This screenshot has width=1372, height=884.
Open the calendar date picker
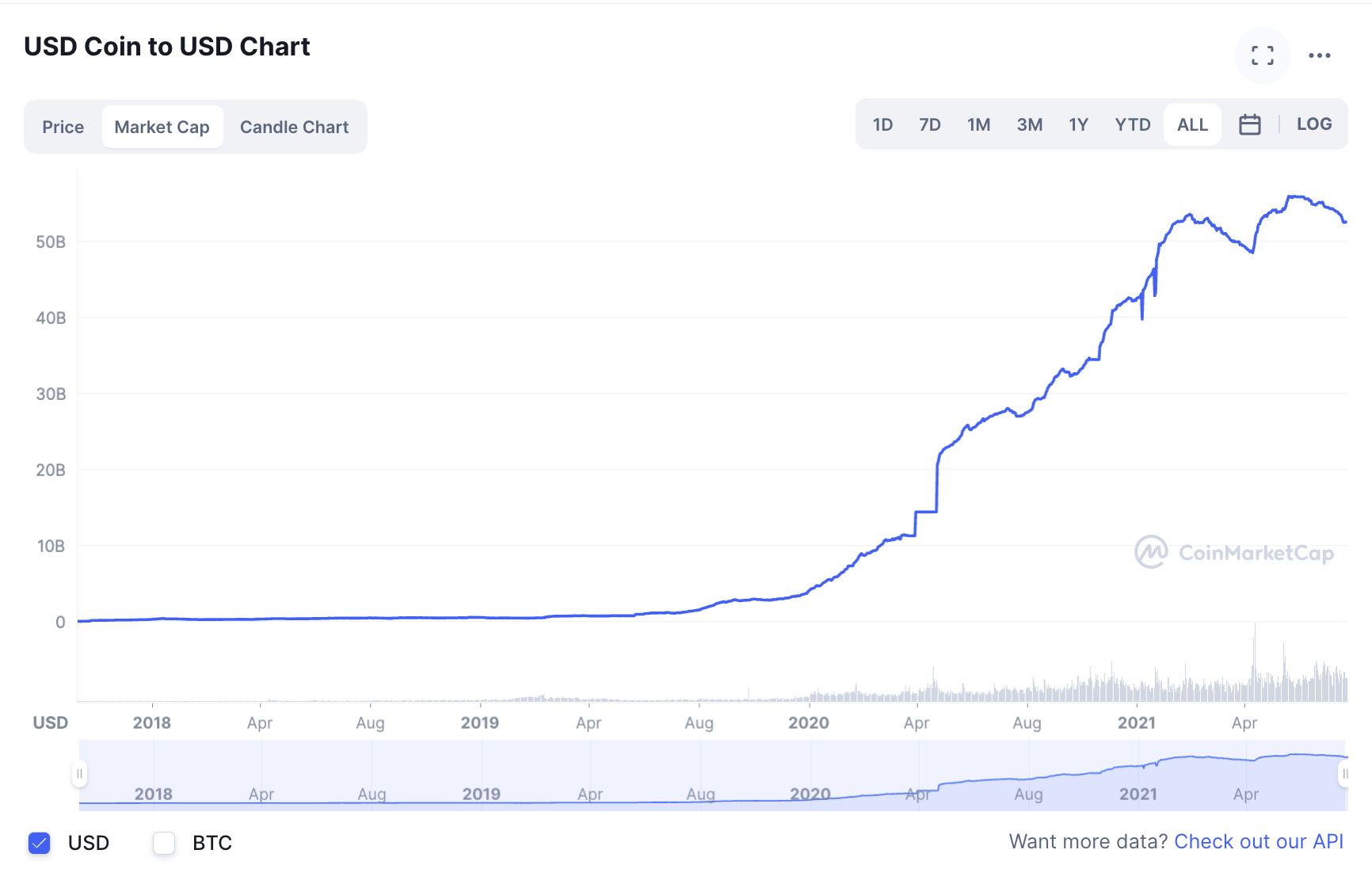(1250, 124)
